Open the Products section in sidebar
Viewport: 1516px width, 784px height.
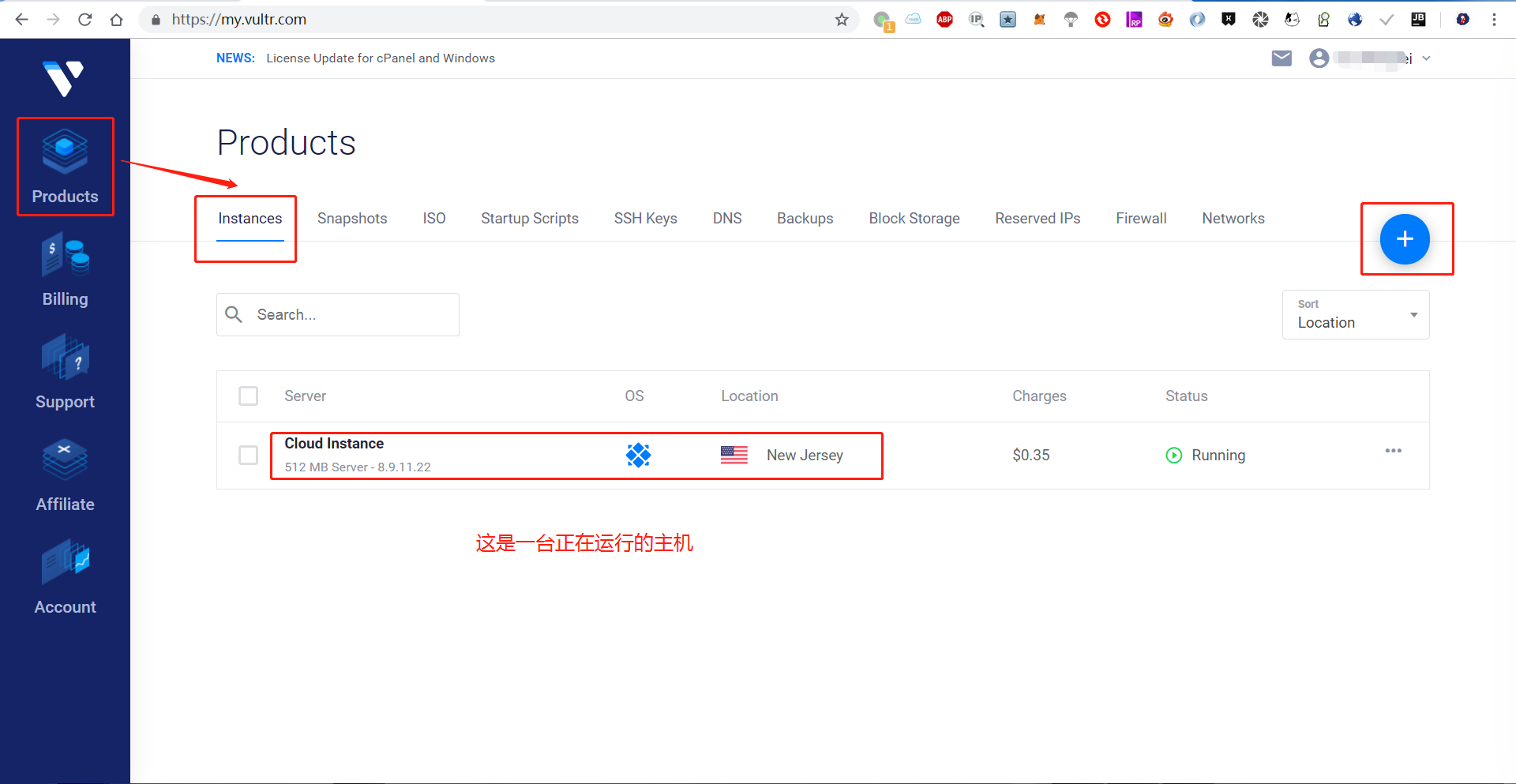click(65, 167)
